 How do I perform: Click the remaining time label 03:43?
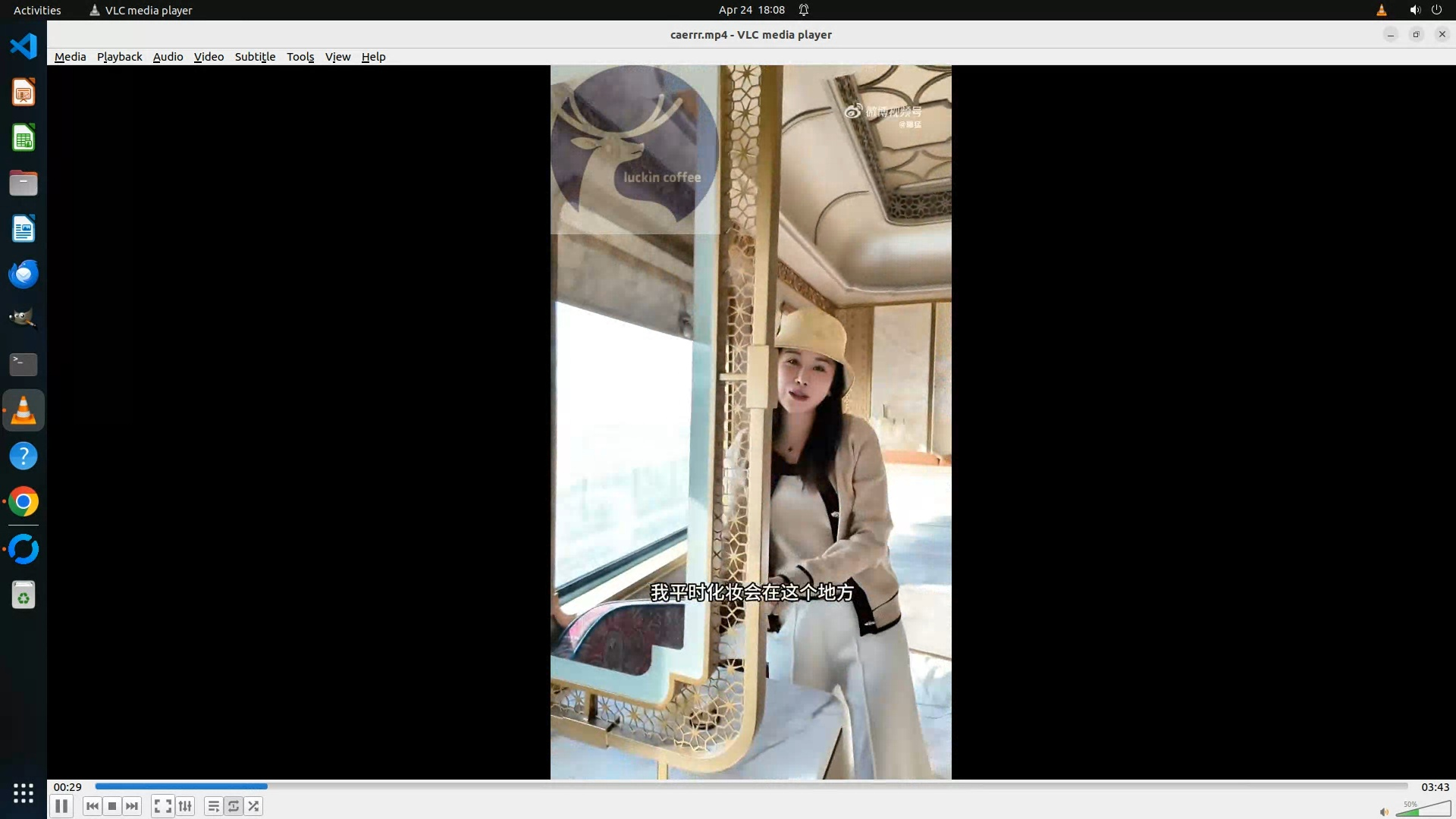point(1435,787)
